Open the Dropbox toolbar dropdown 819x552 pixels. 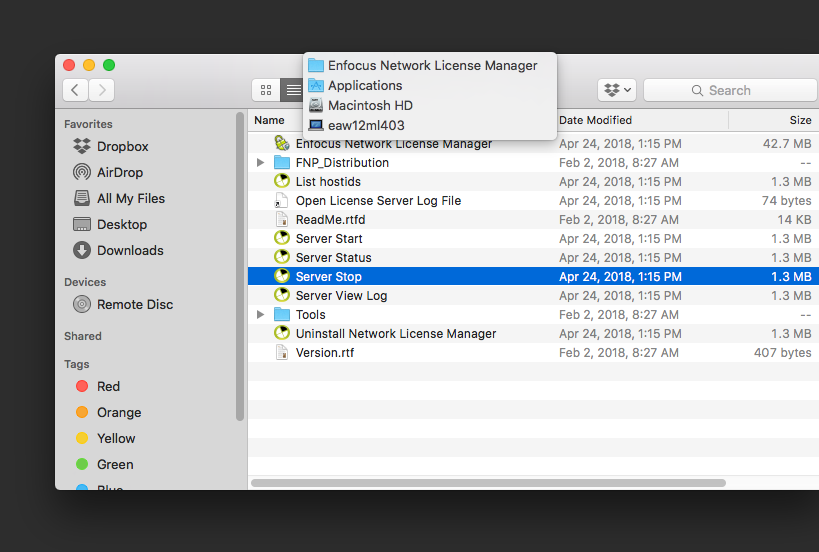[x=617, y=90]
